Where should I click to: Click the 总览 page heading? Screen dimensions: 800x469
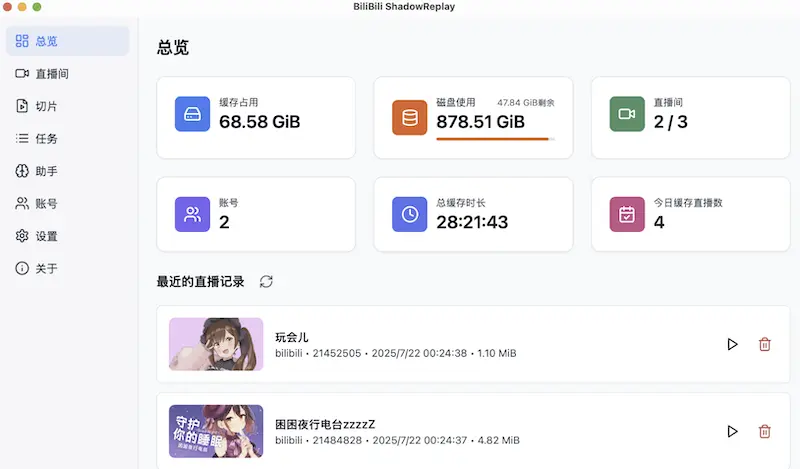coord(173,47)
